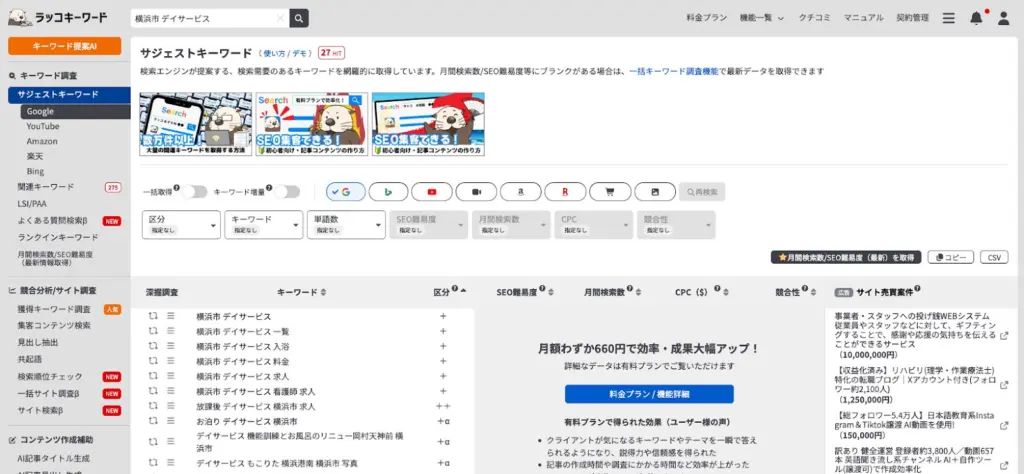Open external link icon for 1,250,000円 listing
Screen dimensions: 1024x474
(x=1004, y=385)
